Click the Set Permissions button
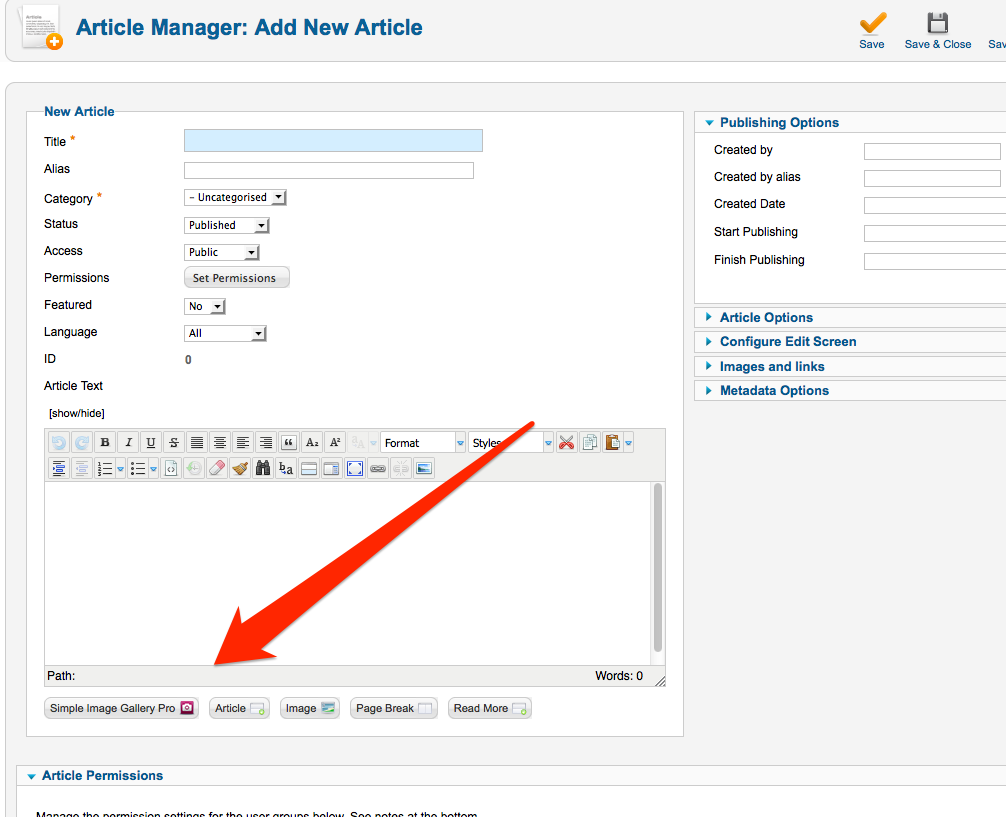1006x817 pixels. [237, 278]
